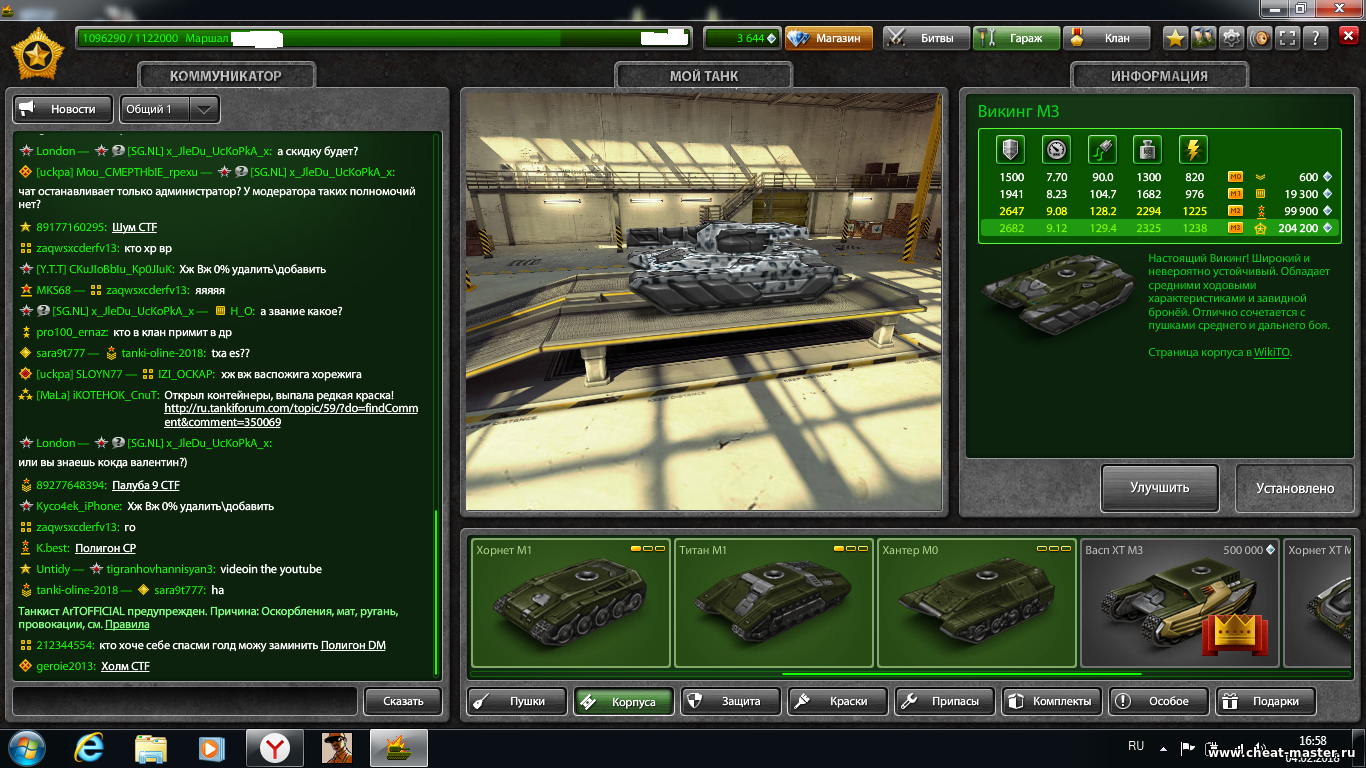Open the friends list soldiers icon
Screen dimensions: 1366x768
click(x=1204, y=38)
